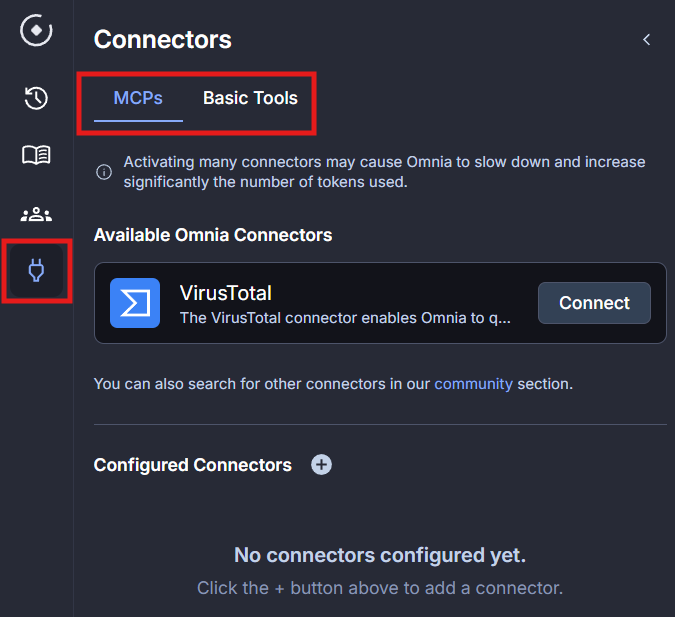Screen dimensions: 675x617
Task: Follow the community link
Action: pyautogui.click(x=473, y=383)
